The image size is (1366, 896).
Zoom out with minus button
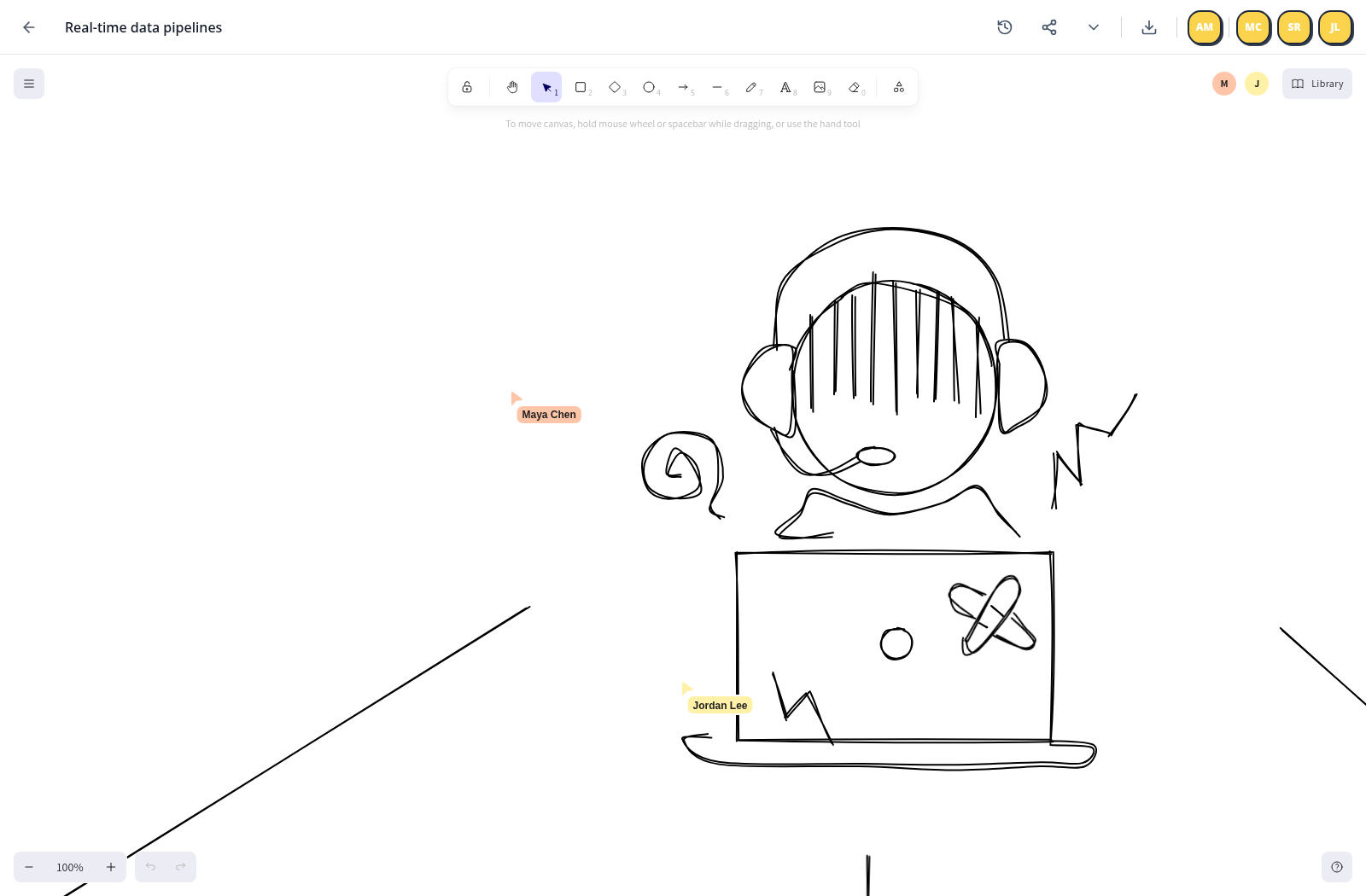[x=29, y=867]
